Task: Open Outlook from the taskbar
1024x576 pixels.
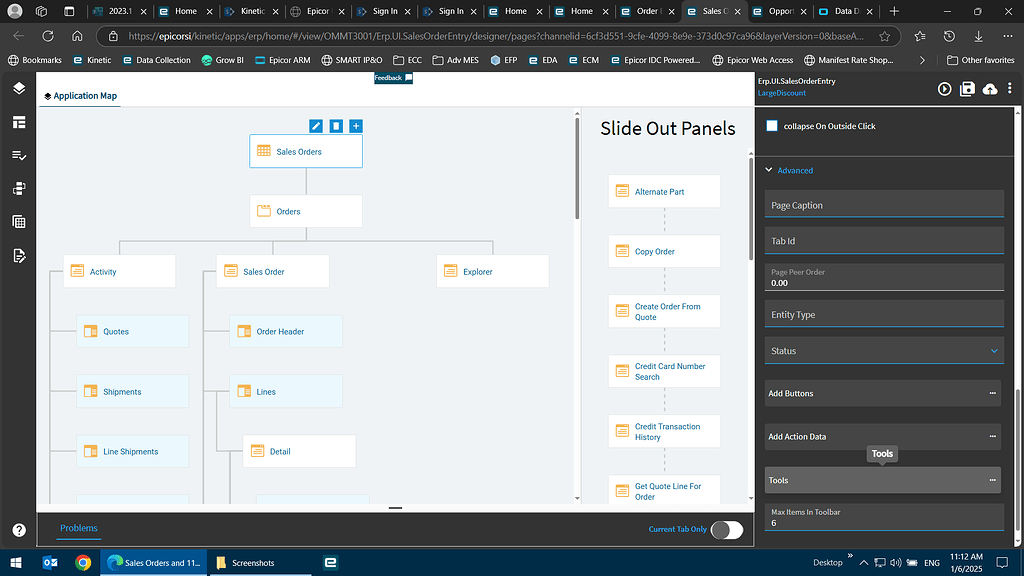Action: (50, 562)
